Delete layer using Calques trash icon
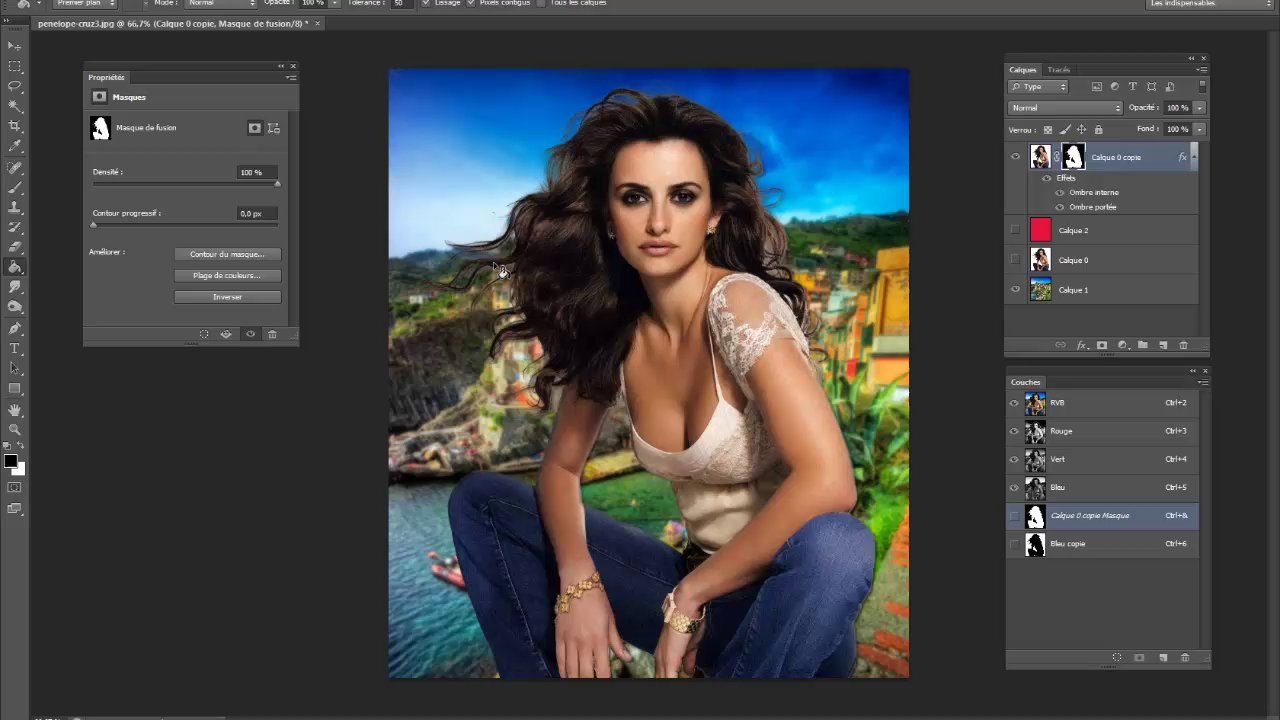Viewport: 1280px width, 720px height. coord(1184,345)
